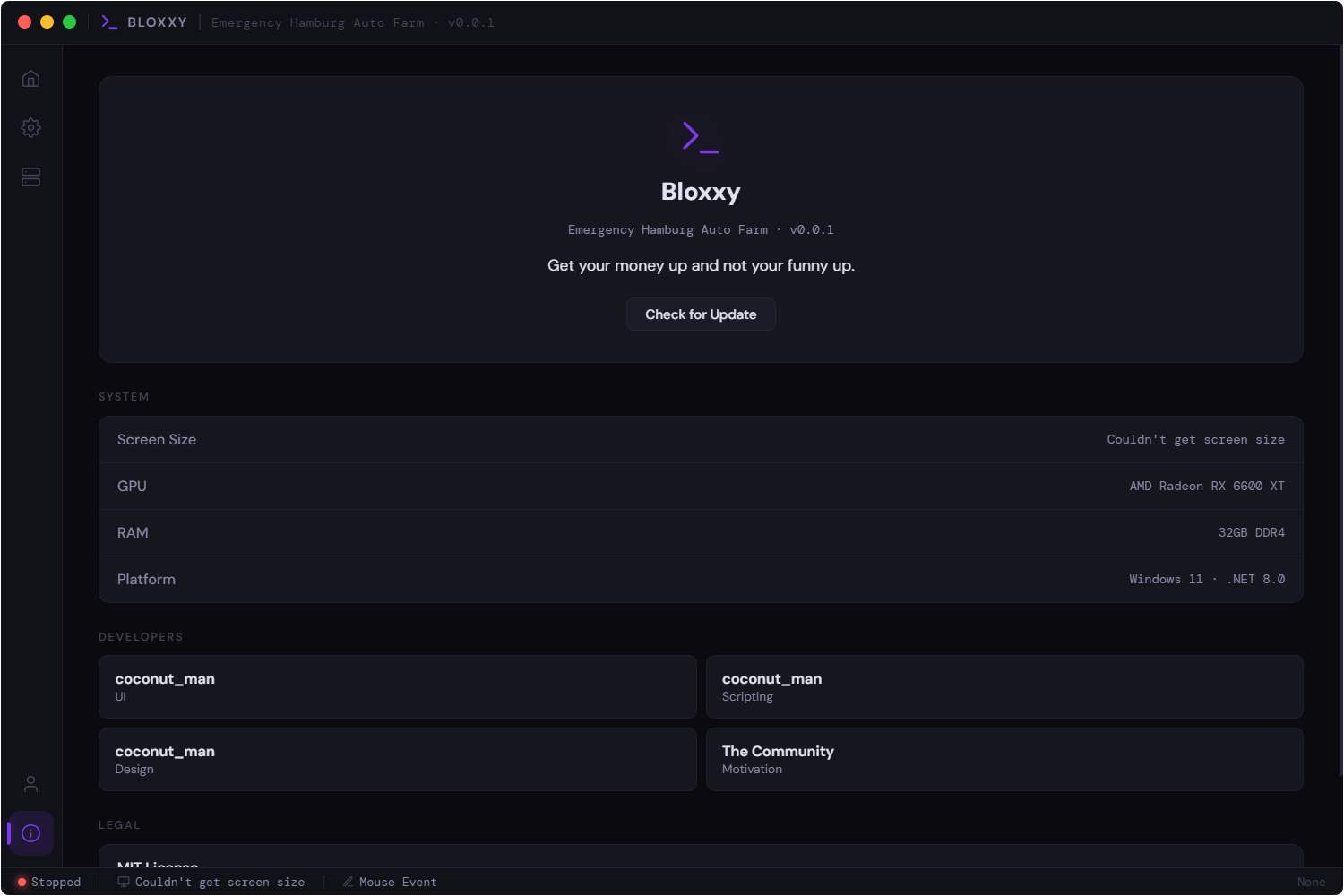The height and width of the screenshot is (896, 1344).
Task: Click the RAM 32GB DDR4 row
Action: point(701,533)
